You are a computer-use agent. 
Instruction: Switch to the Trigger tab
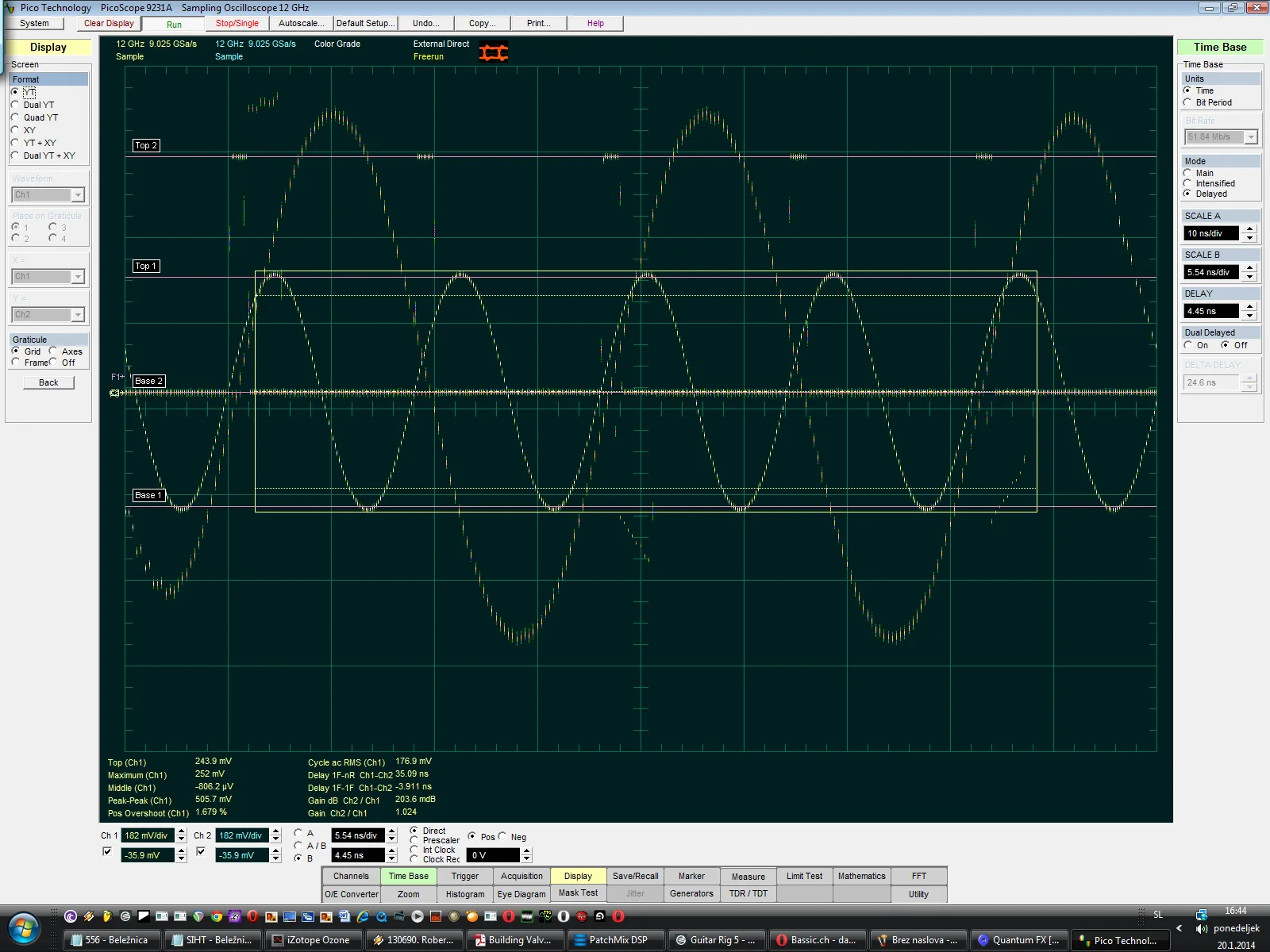tap(464, 876)
